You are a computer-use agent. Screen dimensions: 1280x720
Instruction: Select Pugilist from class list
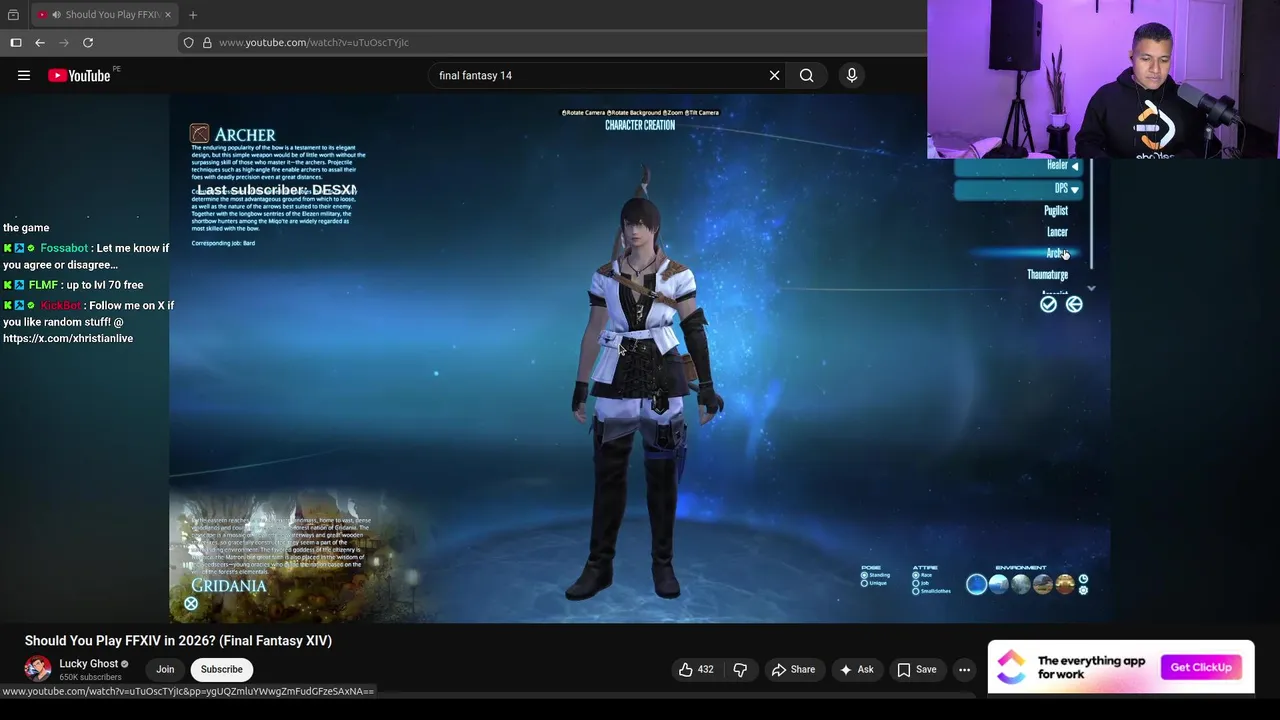(x=1056, y=210)
